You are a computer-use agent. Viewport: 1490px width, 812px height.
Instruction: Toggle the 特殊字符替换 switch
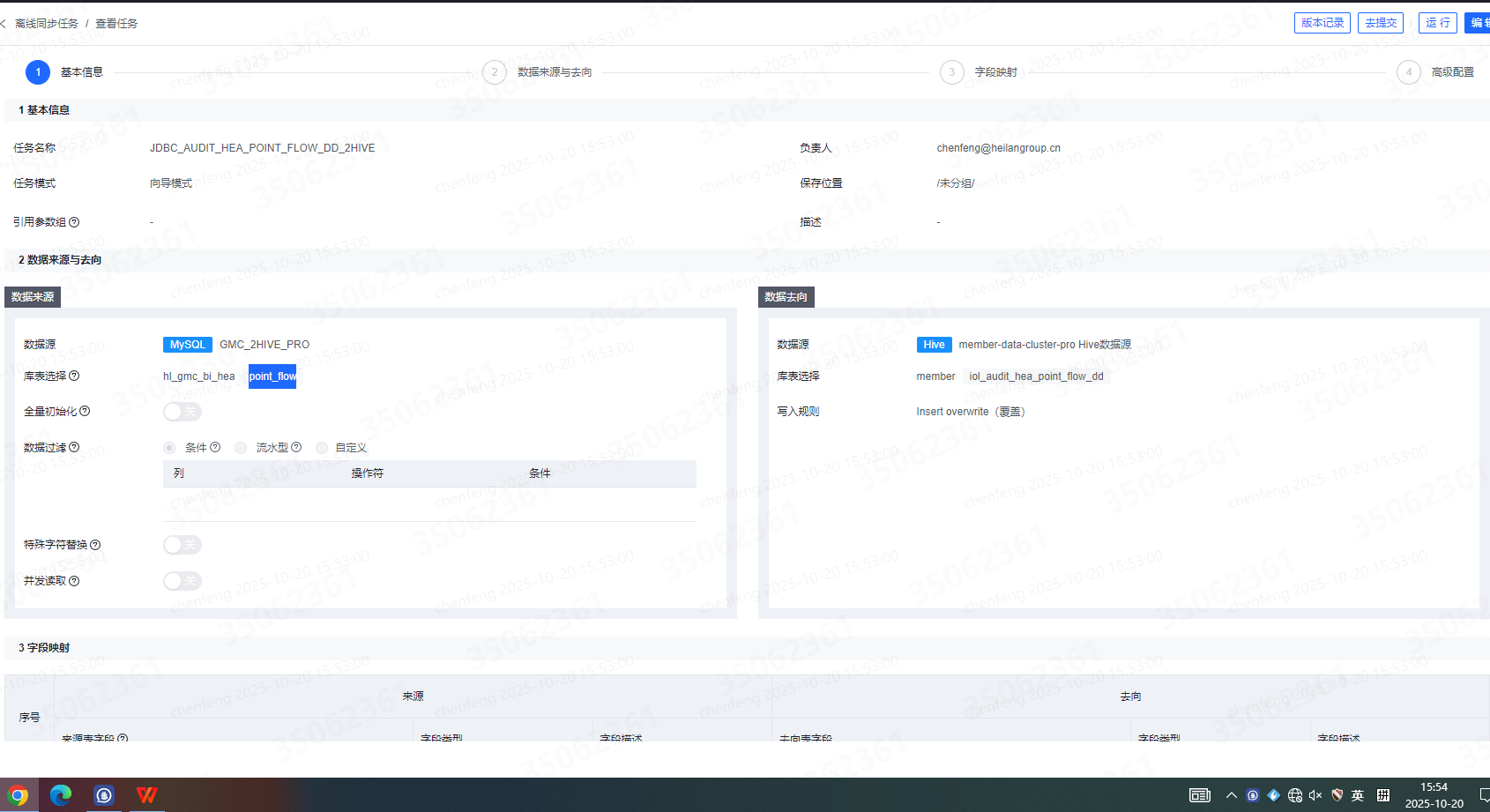(183, 545)
